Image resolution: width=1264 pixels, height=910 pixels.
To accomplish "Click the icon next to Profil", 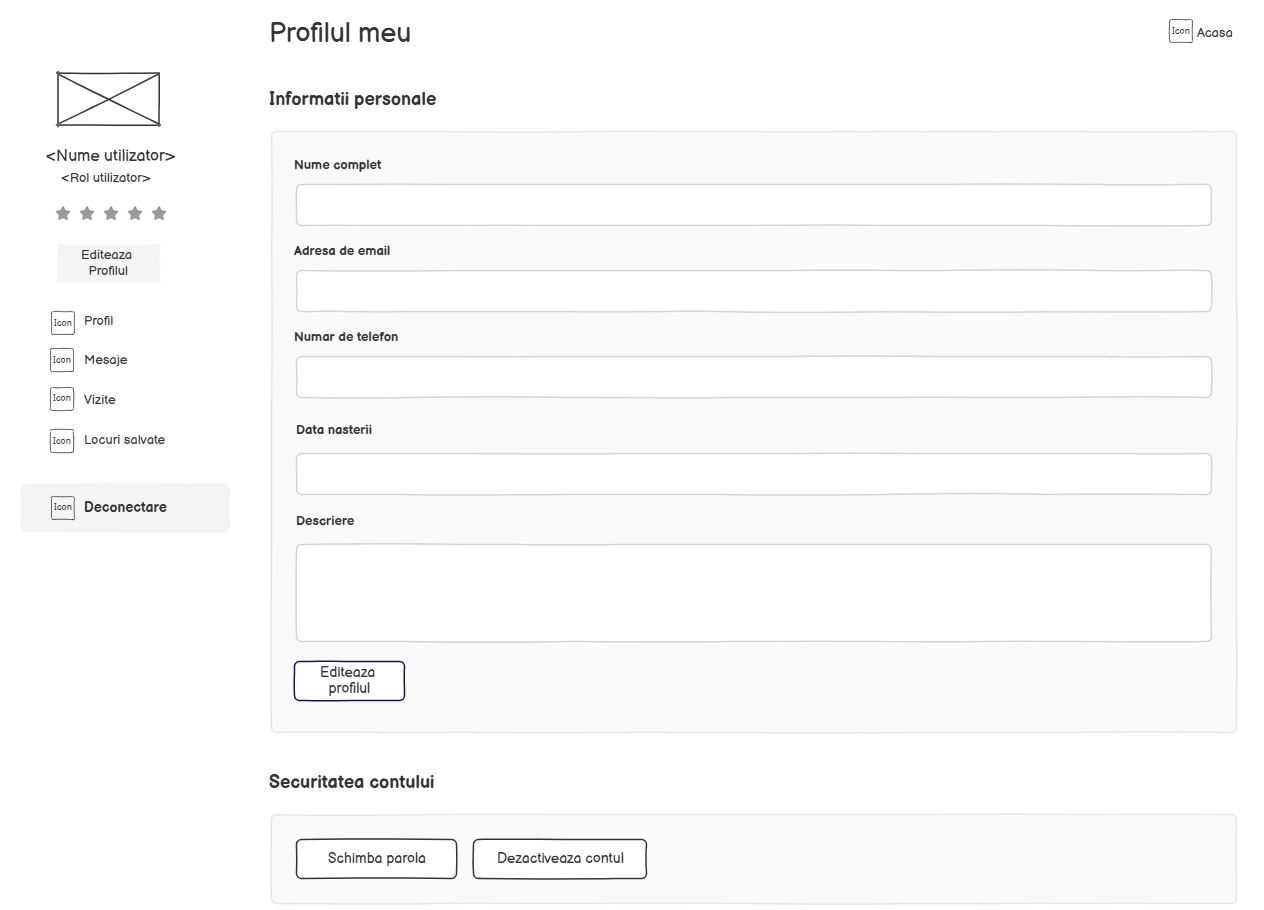I will point(63,322).
